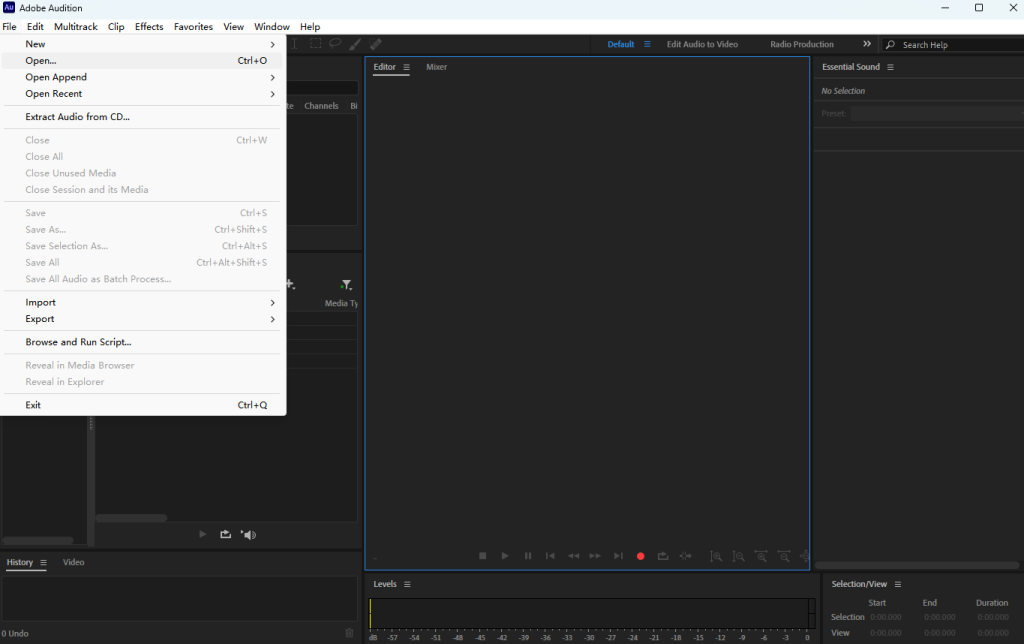
Task: Expand the Import submenu
Action: [142, 302]
